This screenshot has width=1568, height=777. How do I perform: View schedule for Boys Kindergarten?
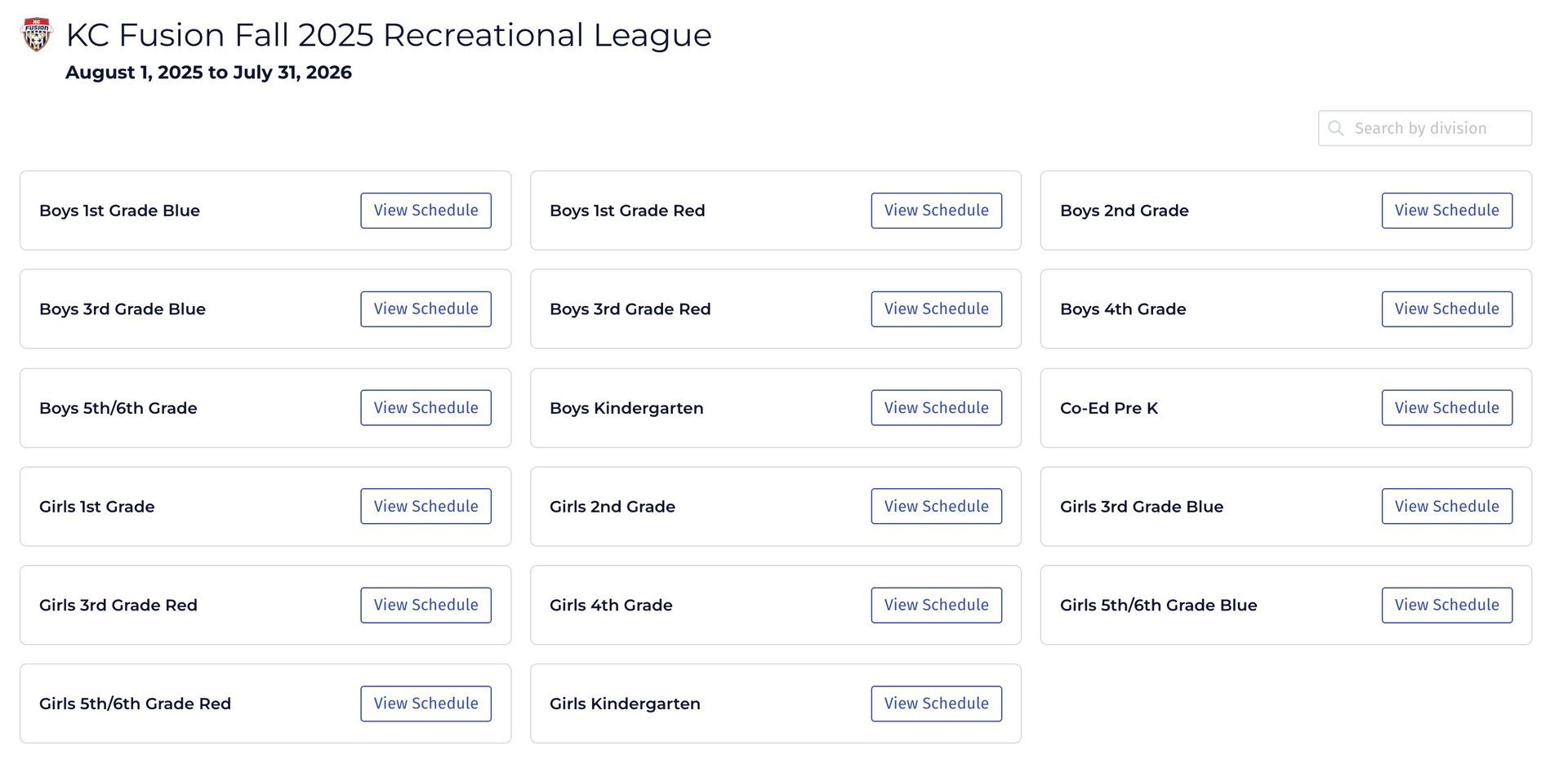(x=937, y=408)
